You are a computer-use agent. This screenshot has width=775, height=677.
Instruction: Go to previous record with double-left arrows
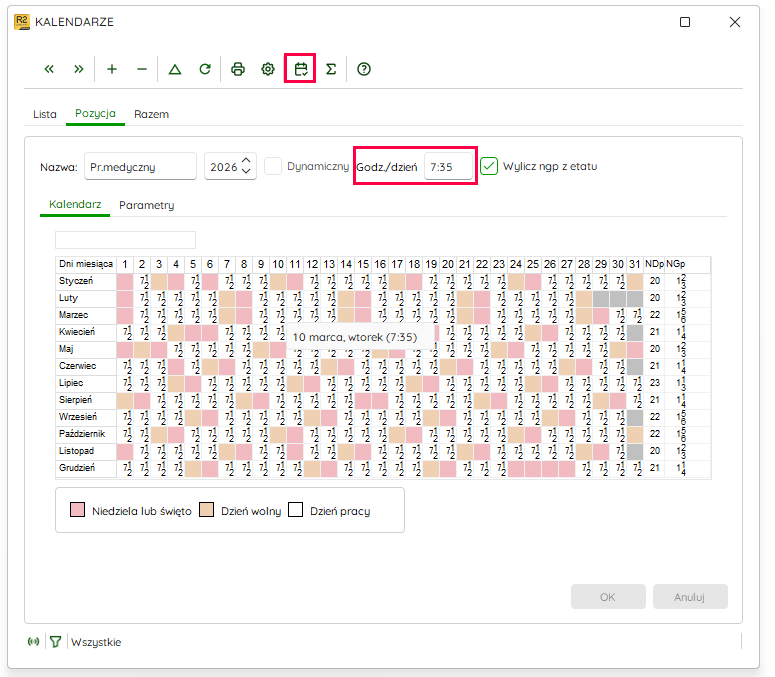click(x=49, y=69)
